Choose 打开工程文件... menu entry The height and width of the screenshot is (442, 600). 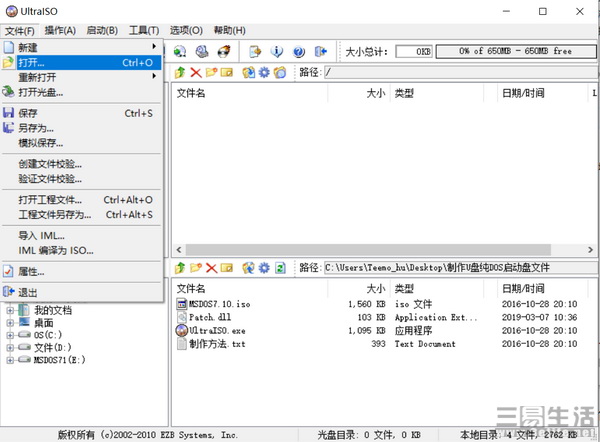[82, 200]
